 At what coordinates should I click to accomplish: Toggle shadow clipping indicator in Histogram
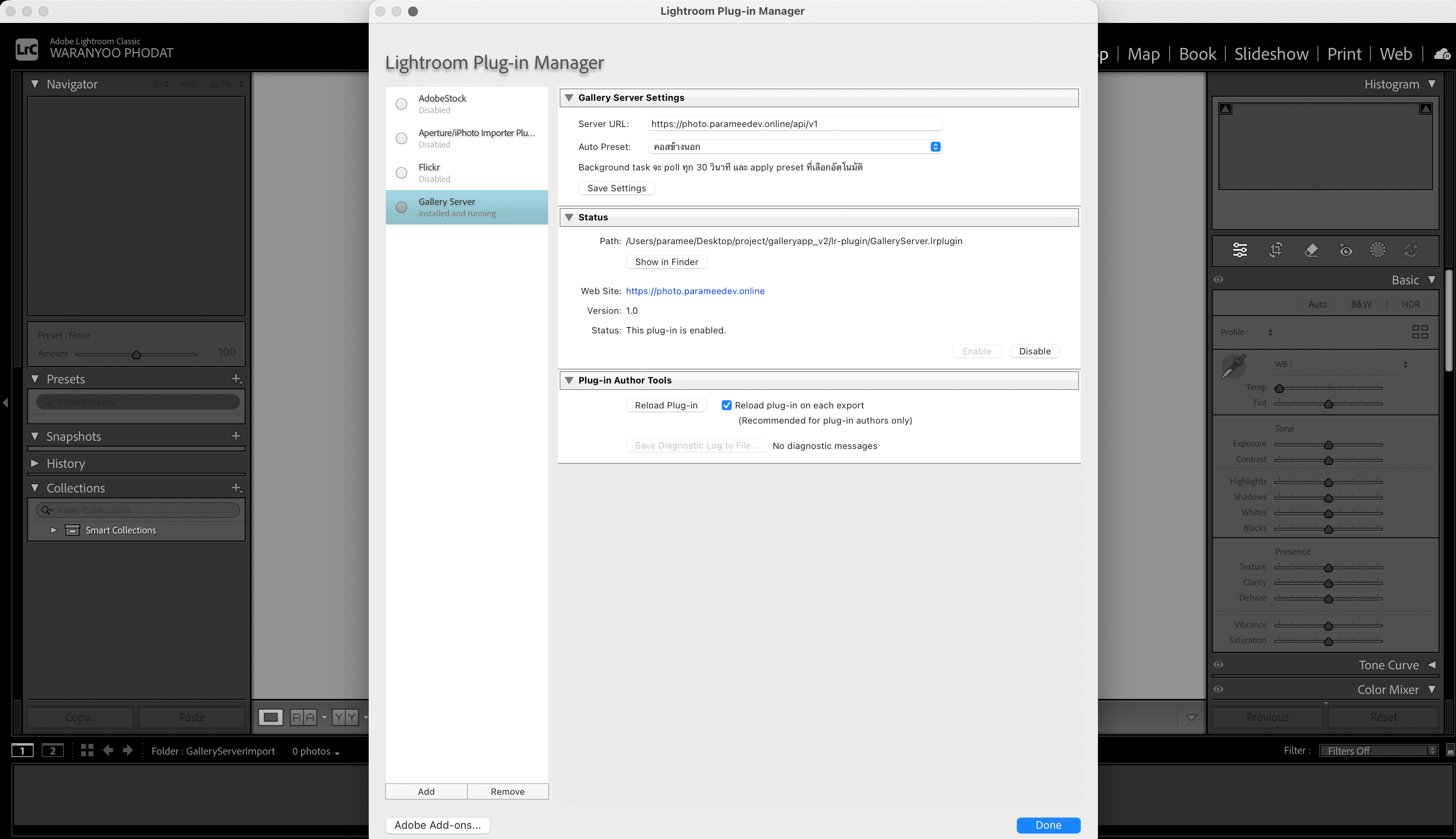point(1225,108)
